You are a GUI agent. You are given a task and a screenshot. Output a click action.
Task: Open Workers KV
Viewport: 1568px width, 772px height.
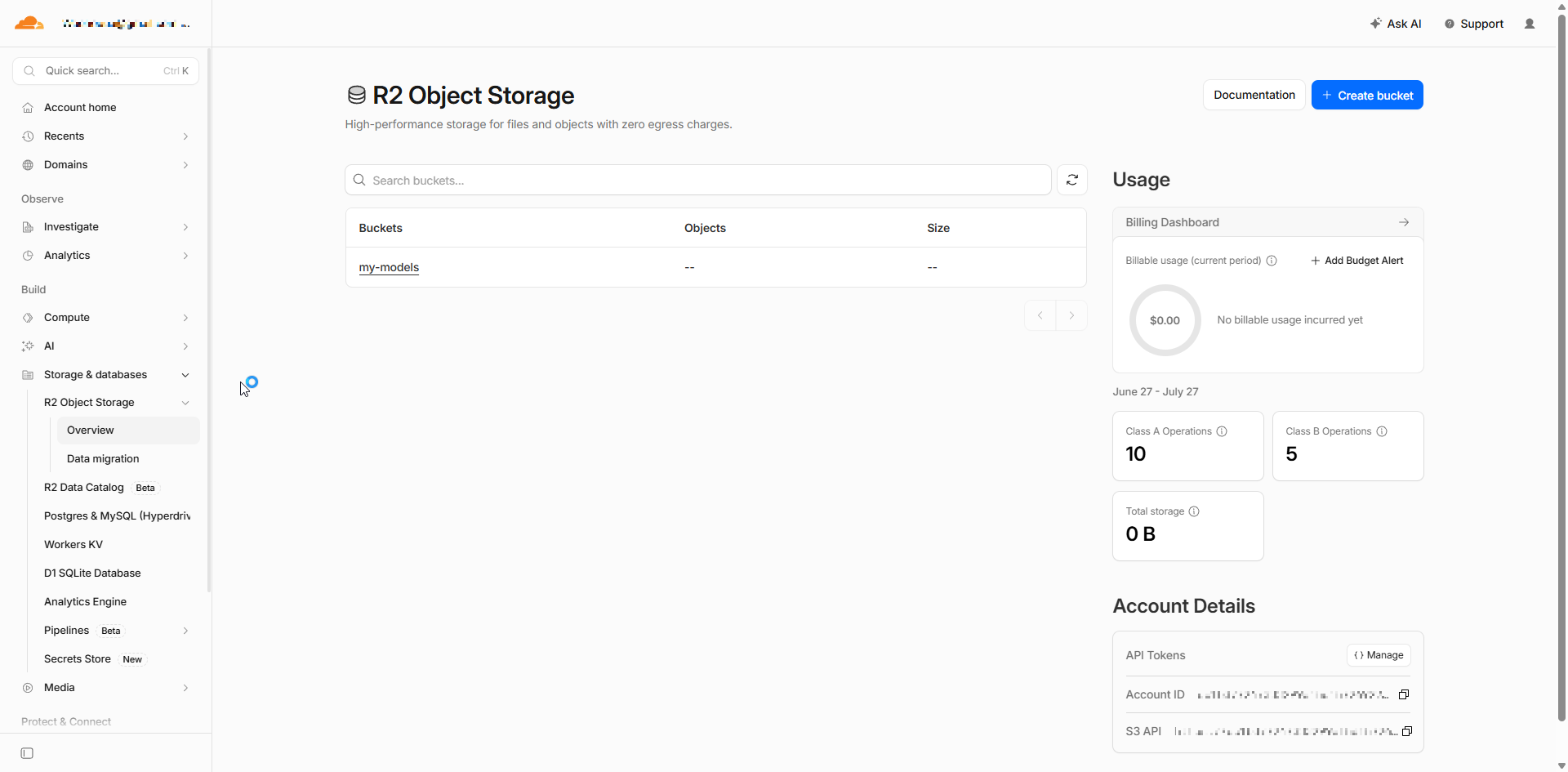coord(73,545)
